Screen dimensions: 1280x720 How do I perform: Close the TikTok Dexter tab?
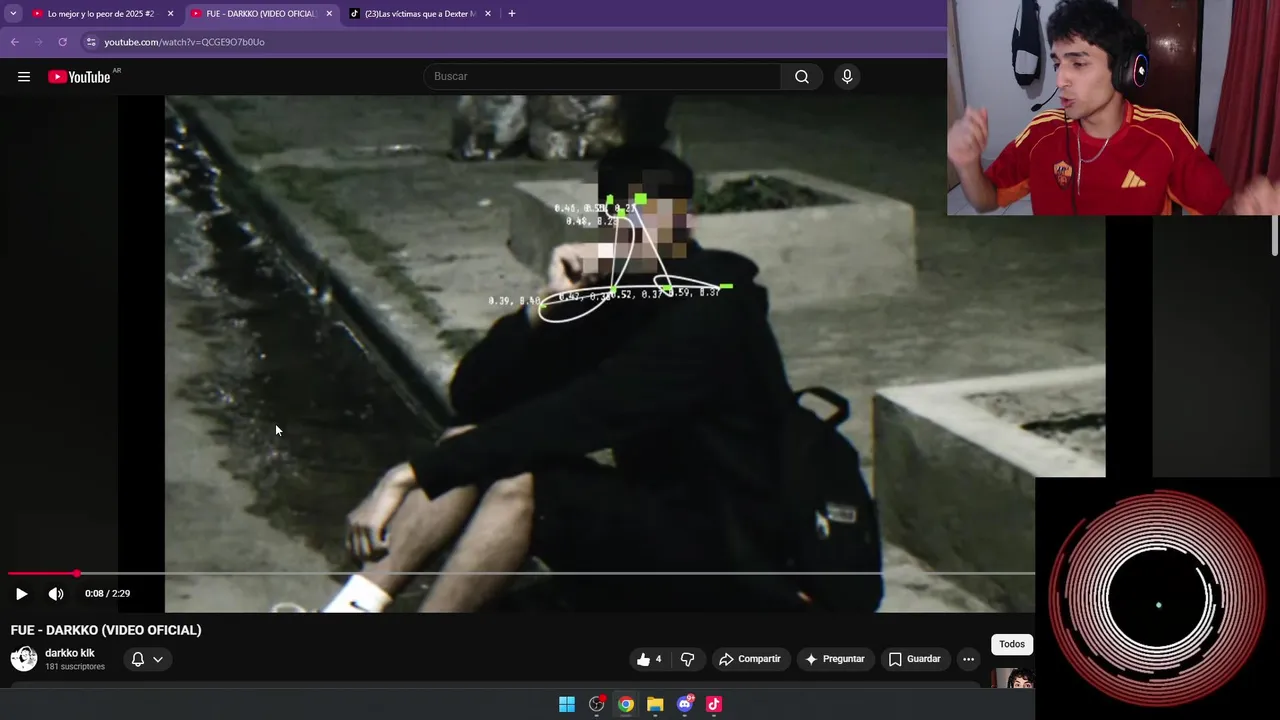[x=488, y=14]
